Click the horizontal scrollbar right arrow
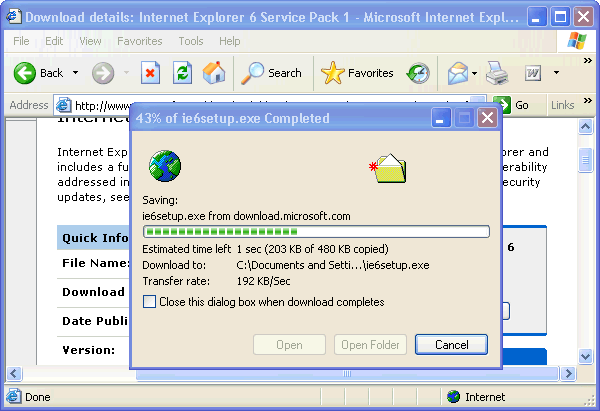Image resolution: width=600 pixels, height=411 pixels. (568, 373)
